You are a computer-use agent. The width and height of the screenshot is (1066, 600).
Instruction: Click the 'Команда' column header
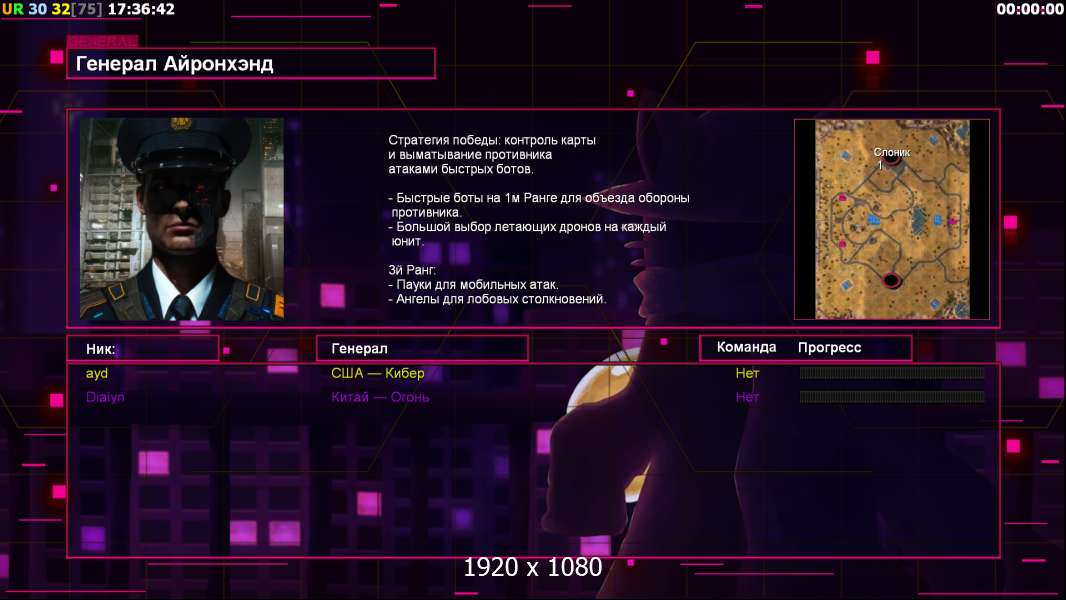(746, 347)
